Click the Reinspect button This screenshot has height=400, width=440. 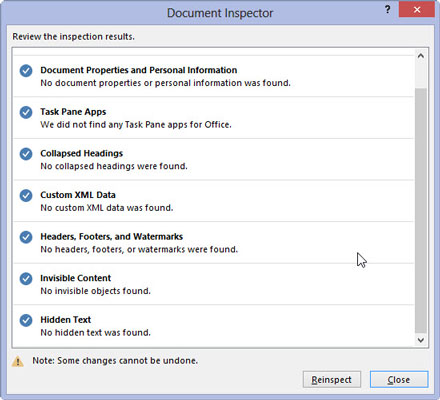click(x=332, y=380)
